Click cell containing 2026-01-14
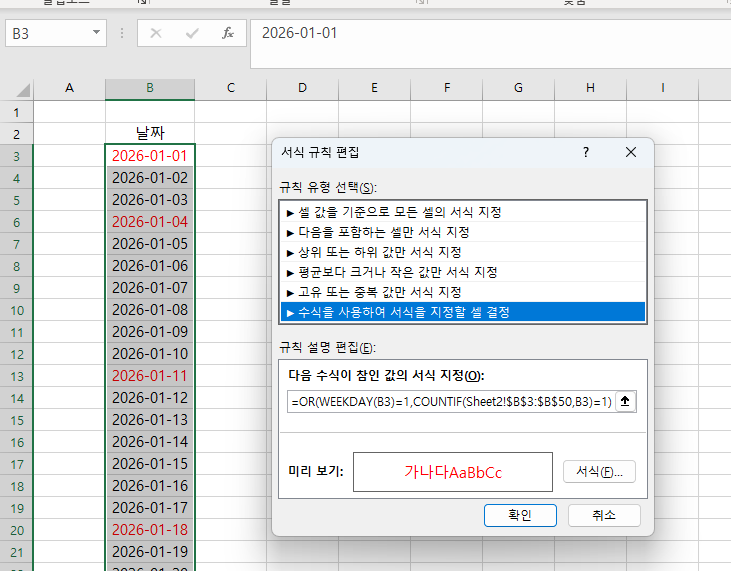The height and width of the screenshot is (571, 731). coord(150,442)
